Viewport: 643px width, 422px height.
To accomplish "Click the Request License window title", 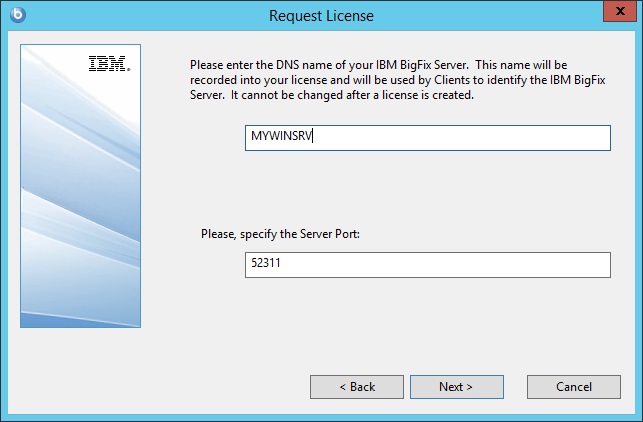I will click(x=321, y=15).
